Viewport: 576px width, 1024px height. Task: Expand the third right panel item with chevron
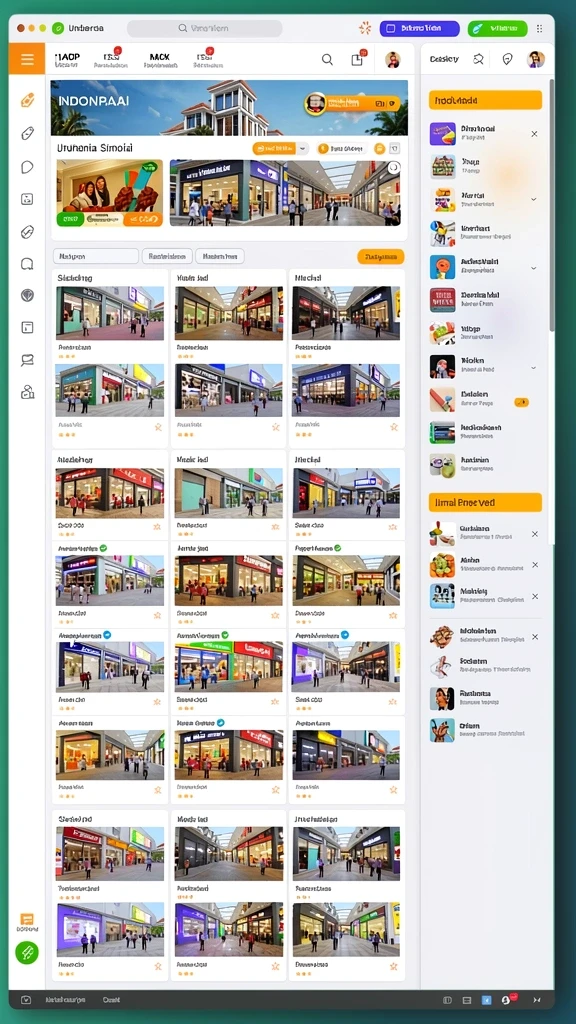(x=534, y=199)
